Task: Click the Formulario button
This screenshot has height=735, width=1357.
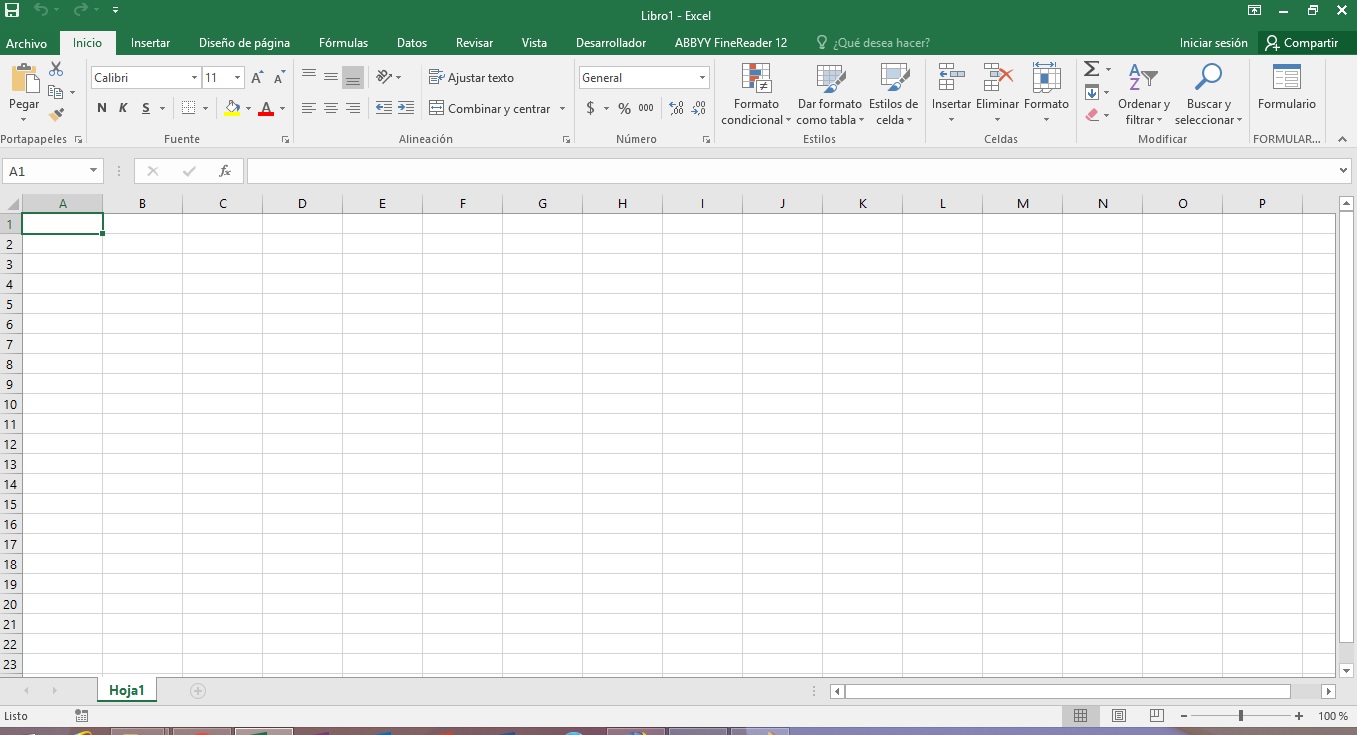Action: pyautogui.click(x=1286, y=94)
